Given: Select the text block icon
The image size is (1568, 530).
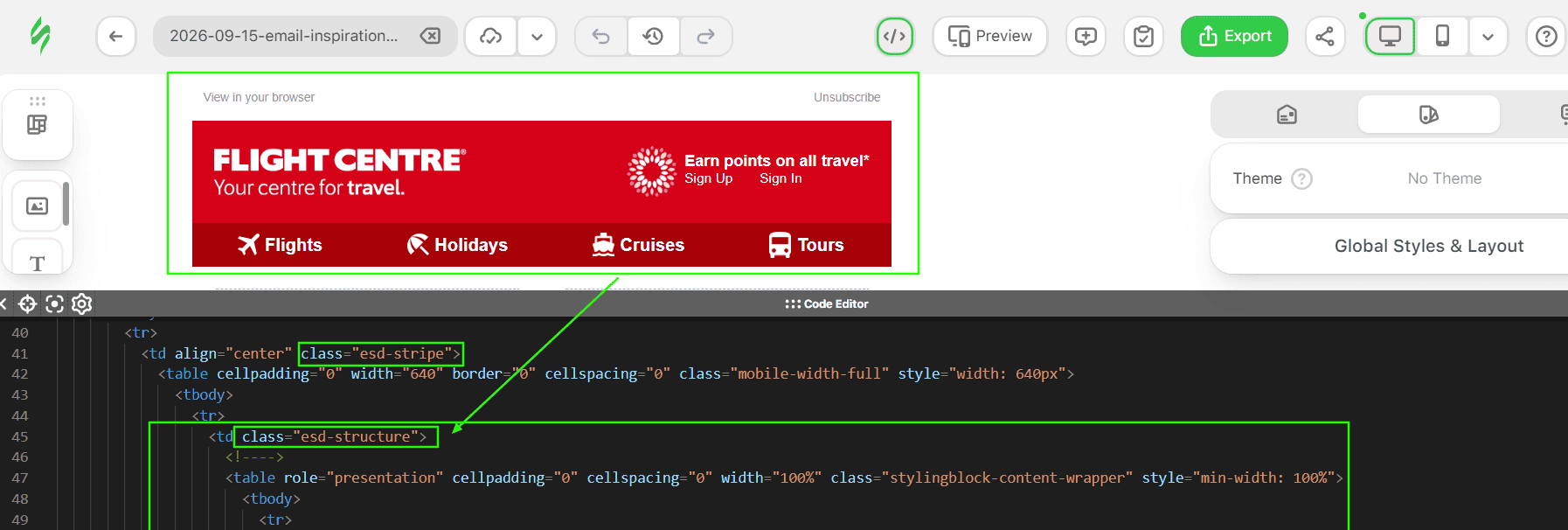Looking at the screenshot, I should [x=38, y=262].
